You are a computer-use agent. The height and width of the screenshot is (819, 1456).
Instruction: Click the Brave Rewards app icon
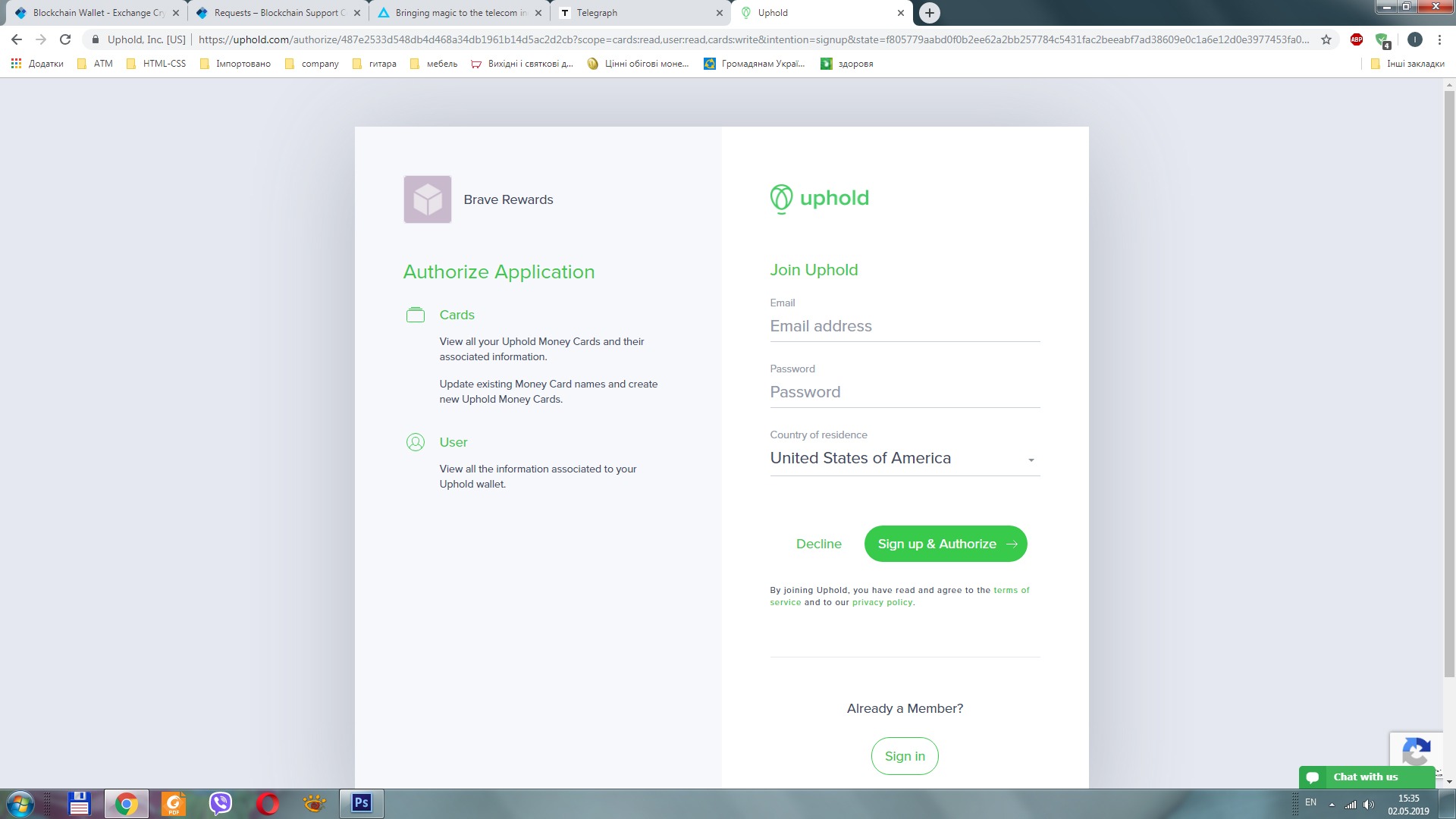(427, 199)
